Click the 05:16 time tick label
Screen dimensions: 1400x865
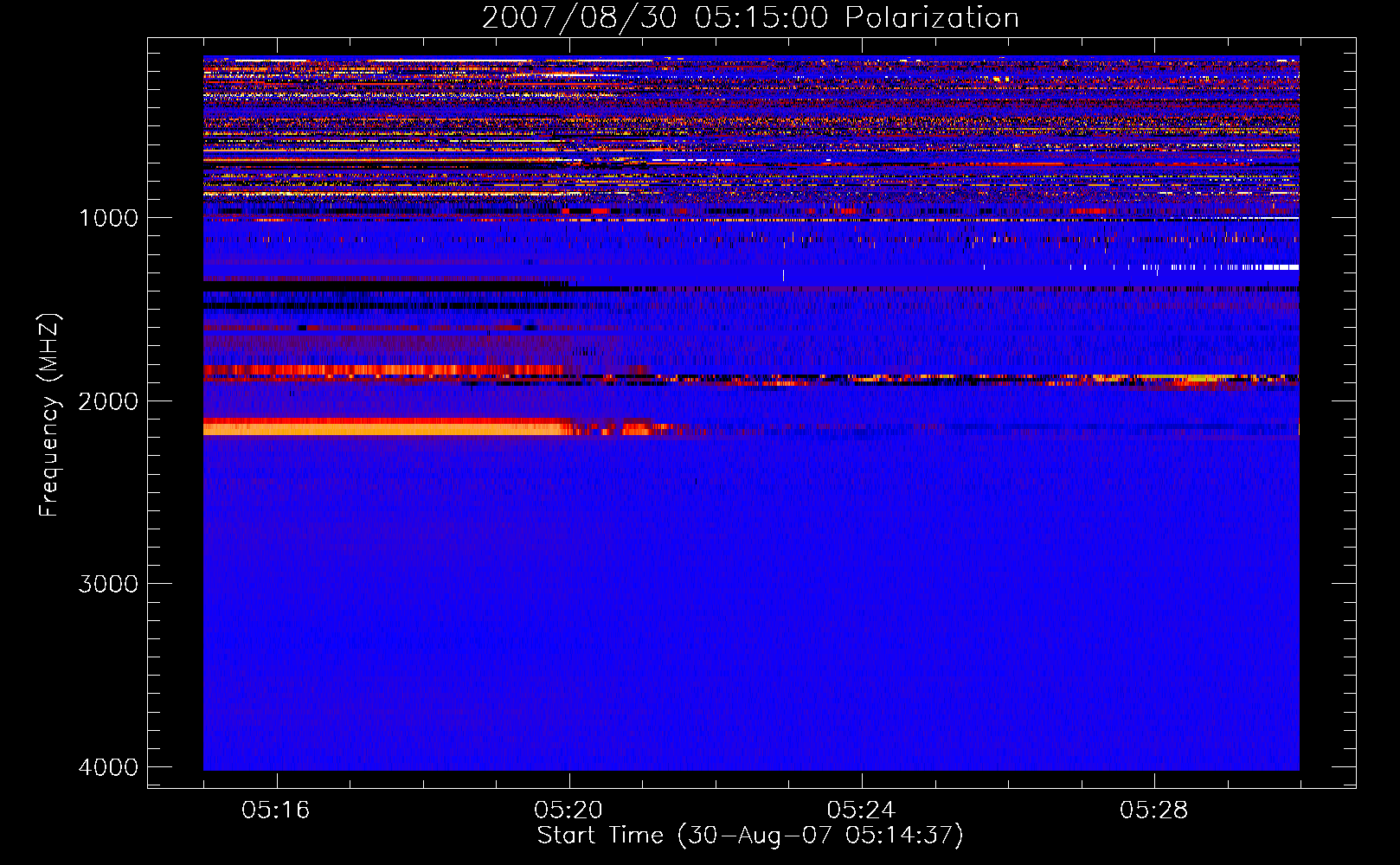click(x=276, y=811)
